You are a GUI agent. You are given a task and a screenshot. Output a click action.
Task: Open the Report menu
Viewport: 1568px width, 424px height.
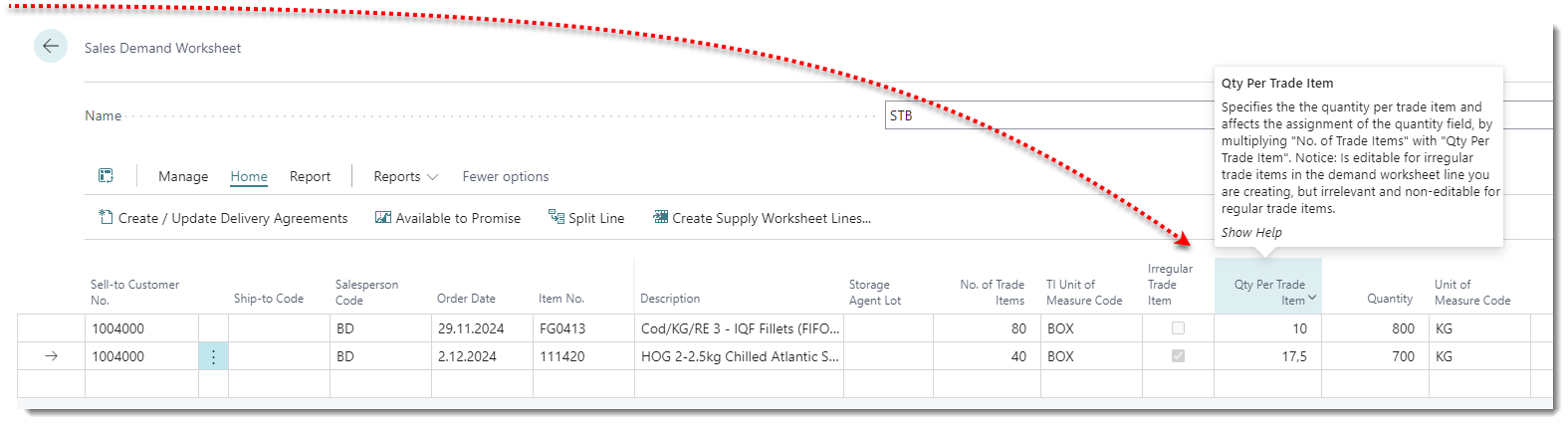[310, 176]
